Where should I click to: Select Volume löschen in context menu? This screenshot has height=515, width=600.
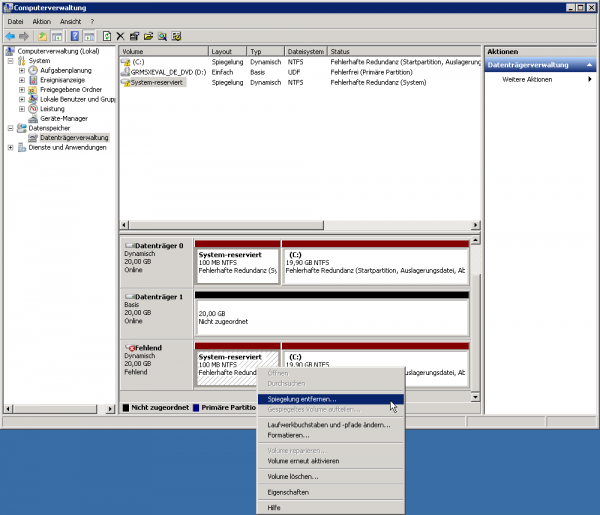point(292,476)
